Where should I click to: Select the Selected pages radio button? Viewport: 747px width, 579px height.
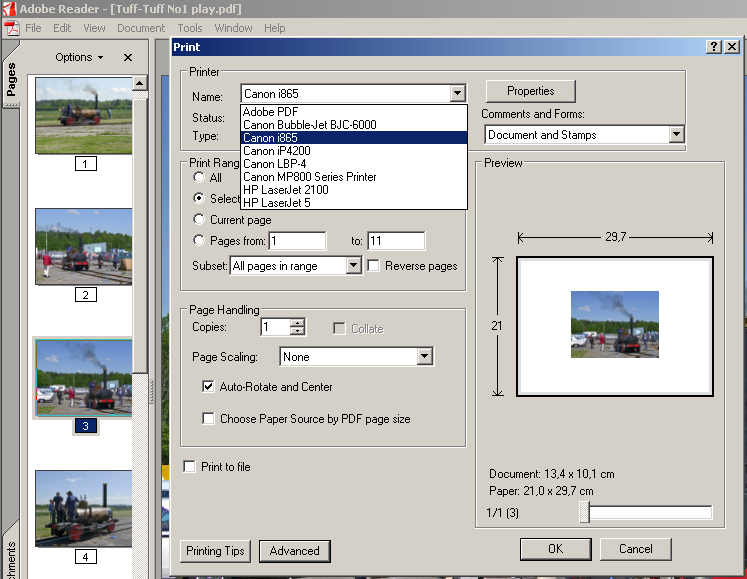[199, 198]
